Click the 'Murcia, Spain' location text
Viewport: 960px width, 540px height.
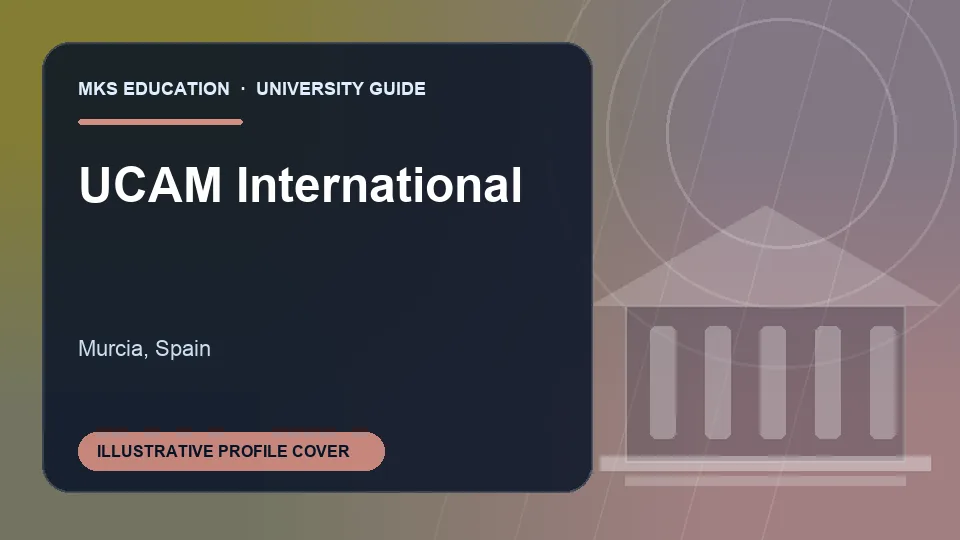click(x=144, y=348)
